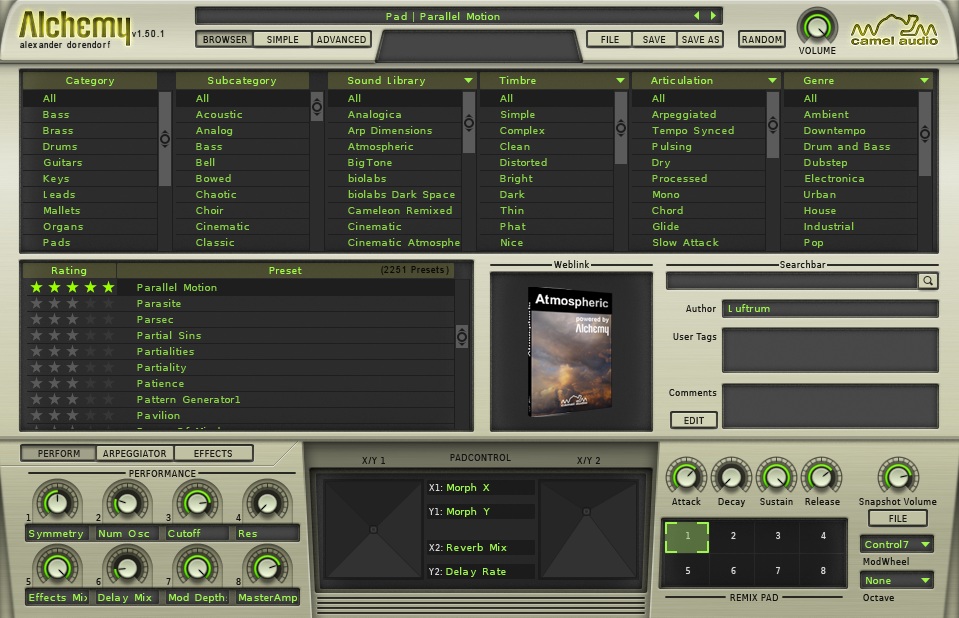The width and height of the screenshot is (959, 618).
Task: Switch to the BROWSER view
Action: [224, 40]
